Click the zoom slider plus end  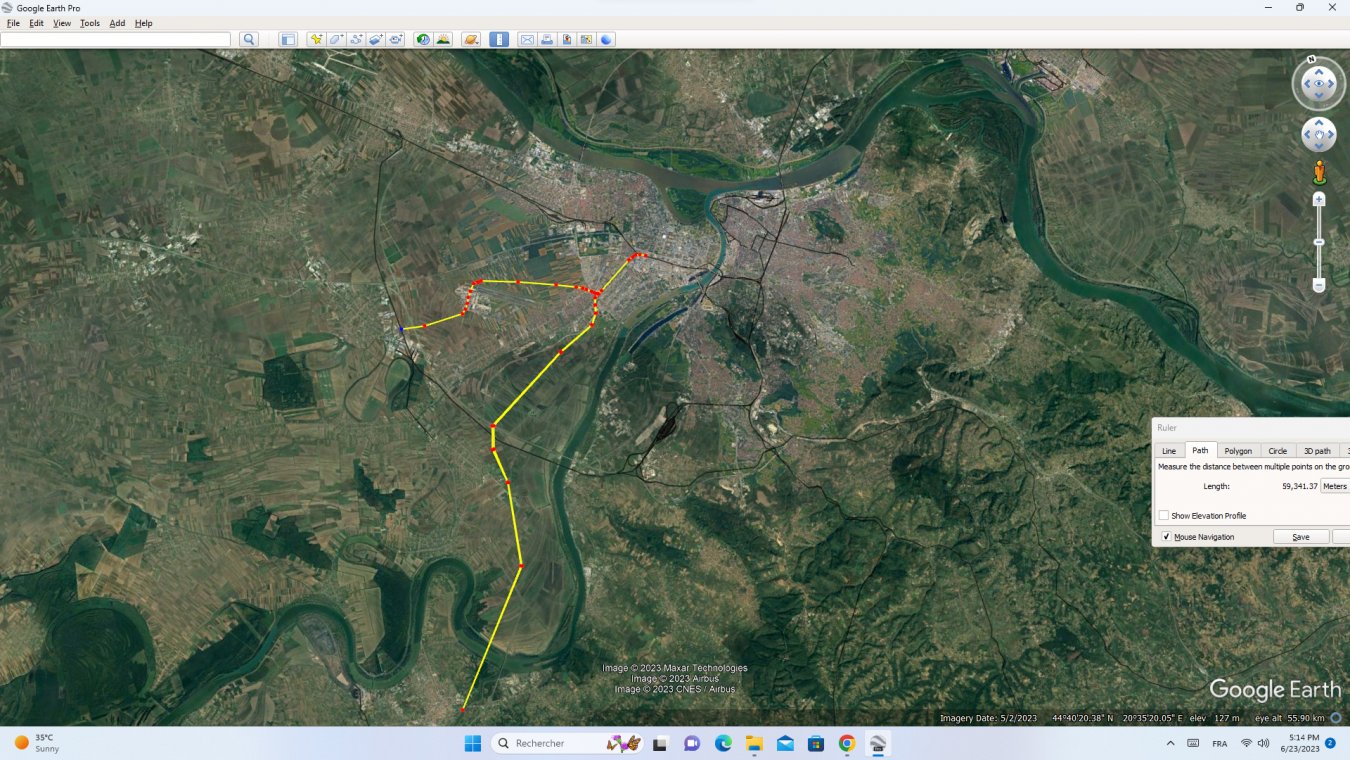click(x=1319, y=200)
